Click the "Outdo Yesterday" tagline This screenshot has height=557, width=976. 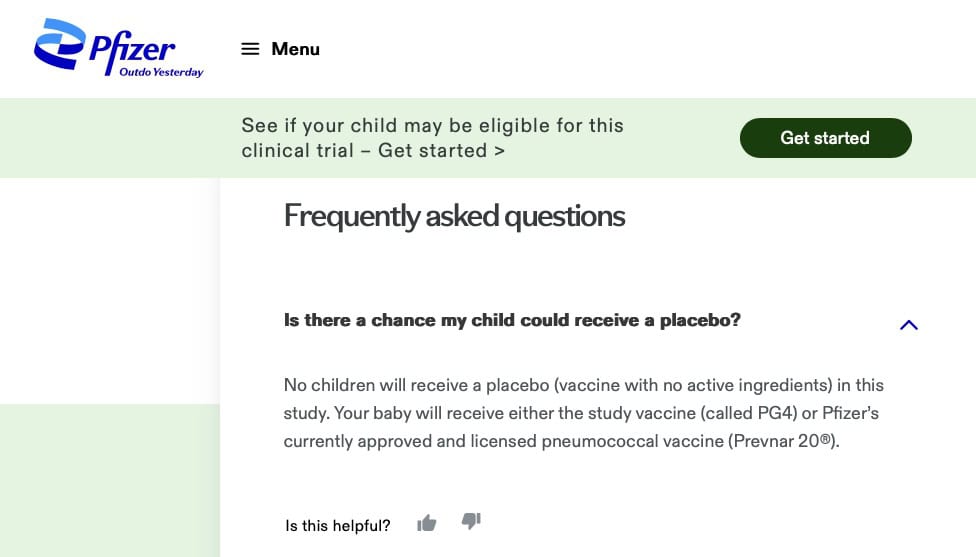click(161, 72)
